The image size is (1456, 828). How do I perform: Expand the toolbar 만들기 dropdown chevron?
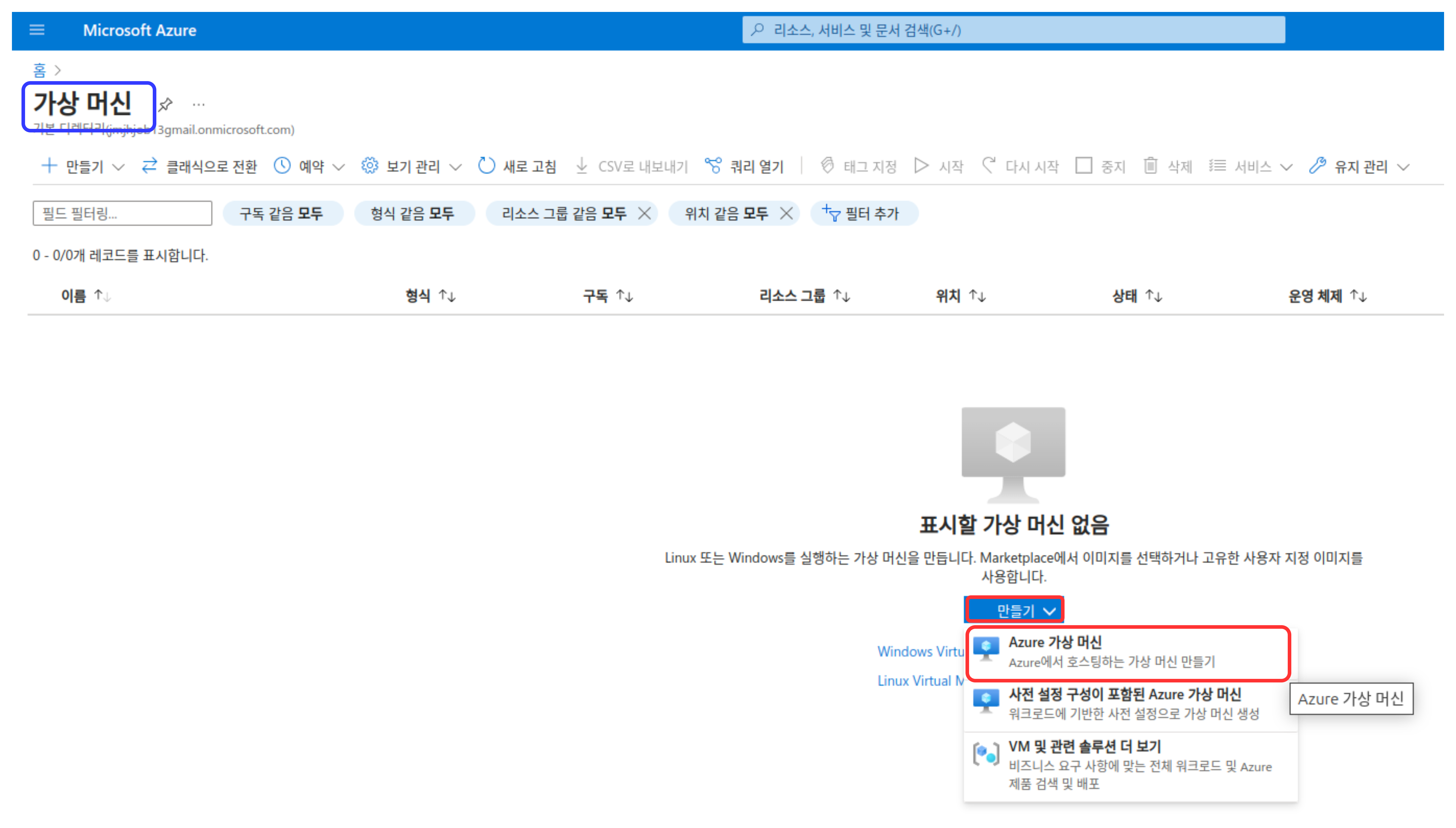point(118,167)
